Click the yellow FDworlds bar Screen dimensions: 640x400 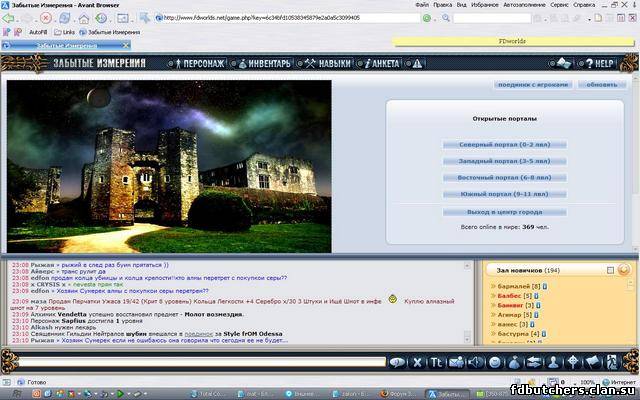(513, 41)
